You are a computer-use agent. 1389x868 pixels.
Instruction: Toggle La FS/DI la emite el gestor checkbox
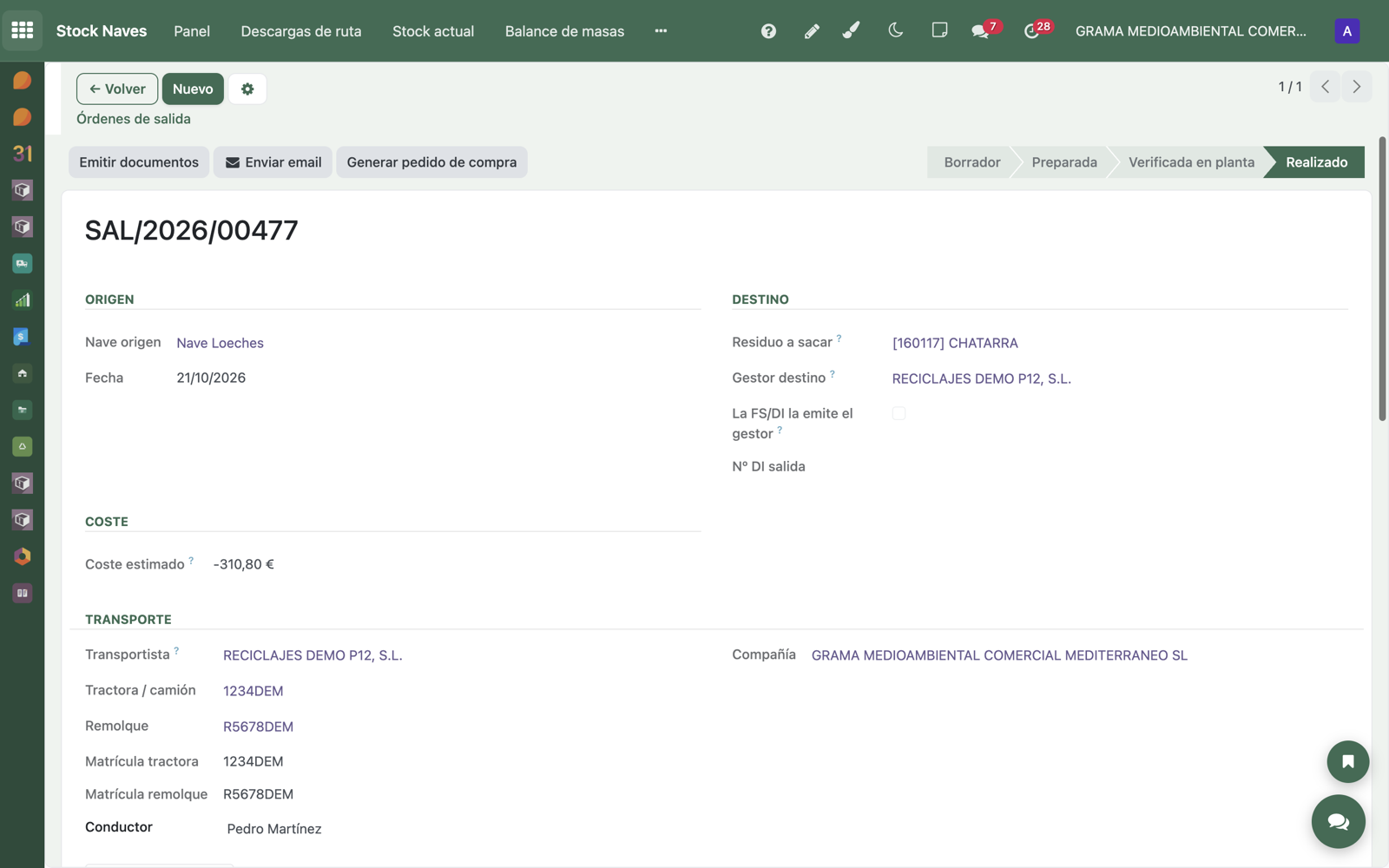(x=899, y=413)
